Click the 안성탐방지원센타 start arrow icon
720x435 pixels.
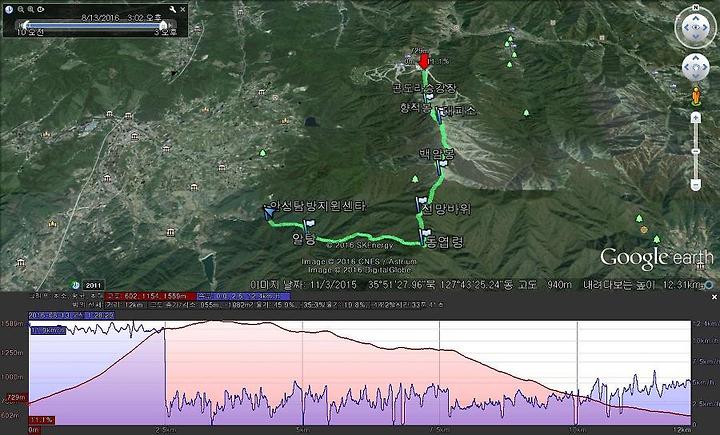[269, 212]
